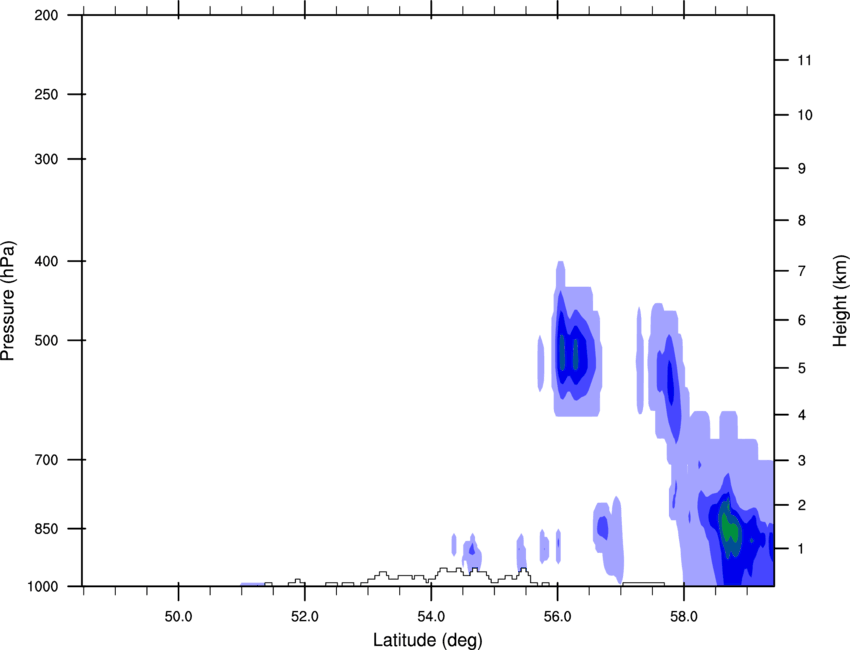Click the 700 pressure tick label
This screenshot has width=850, height=650.
[46, 460]
